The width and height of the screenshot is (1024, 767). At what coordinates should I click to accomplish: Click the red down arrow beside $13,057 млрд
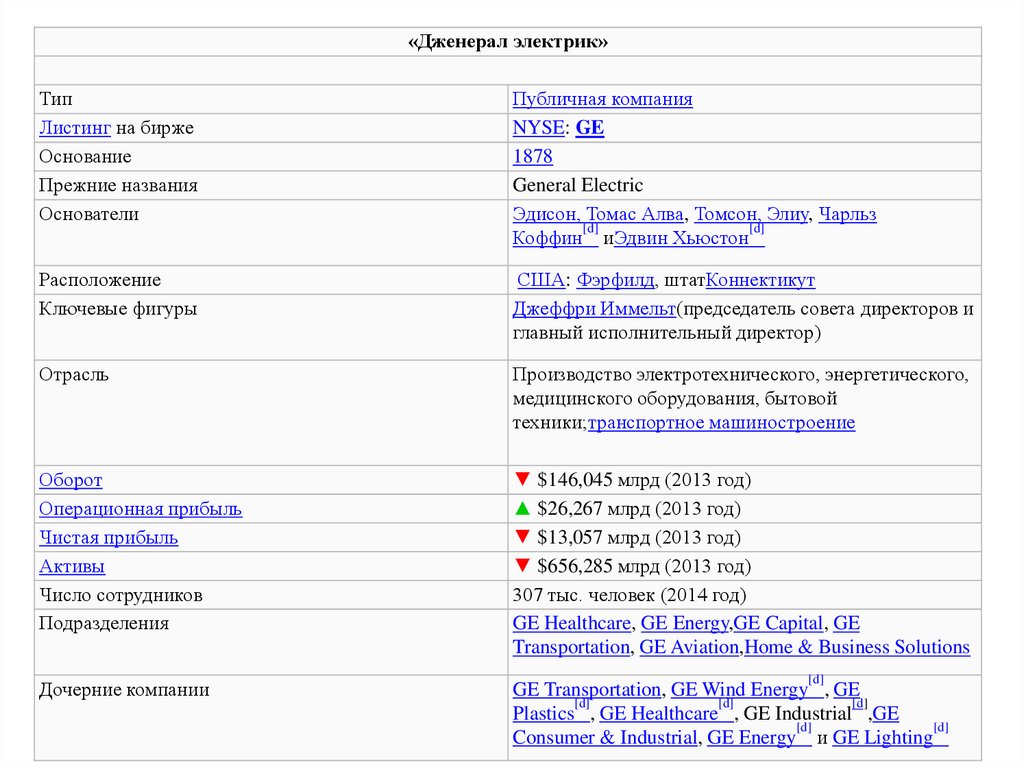pos(520,537)
